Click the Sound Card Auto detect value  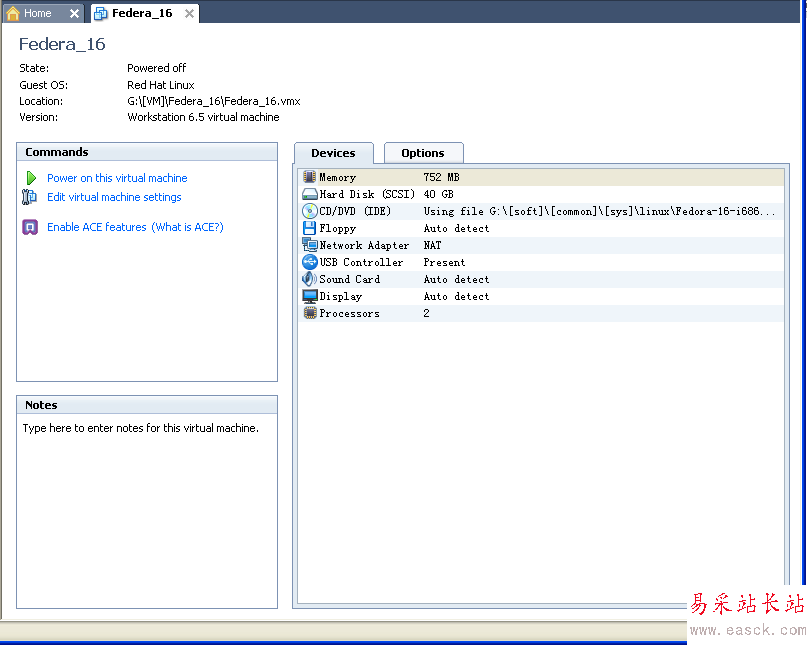coord(456,279)
